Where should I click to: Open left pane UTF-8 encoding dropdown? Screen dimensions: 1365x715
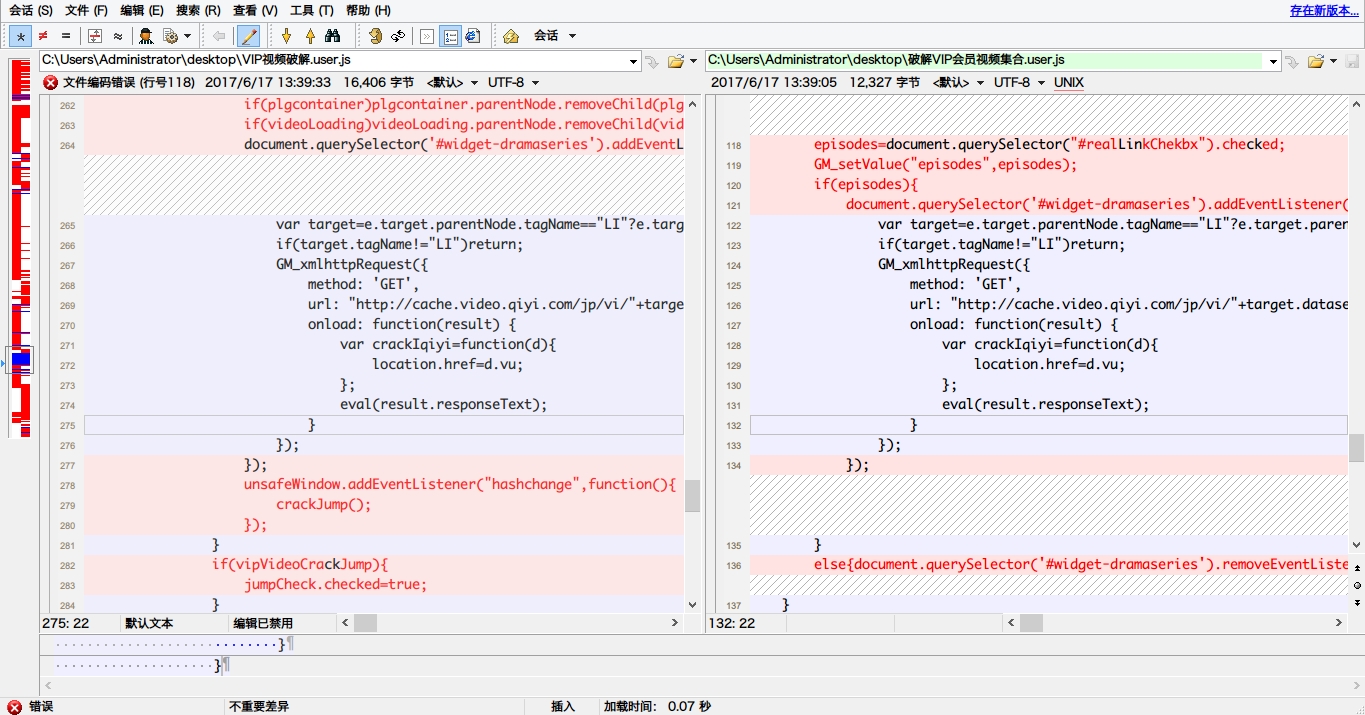coord(513,82)
